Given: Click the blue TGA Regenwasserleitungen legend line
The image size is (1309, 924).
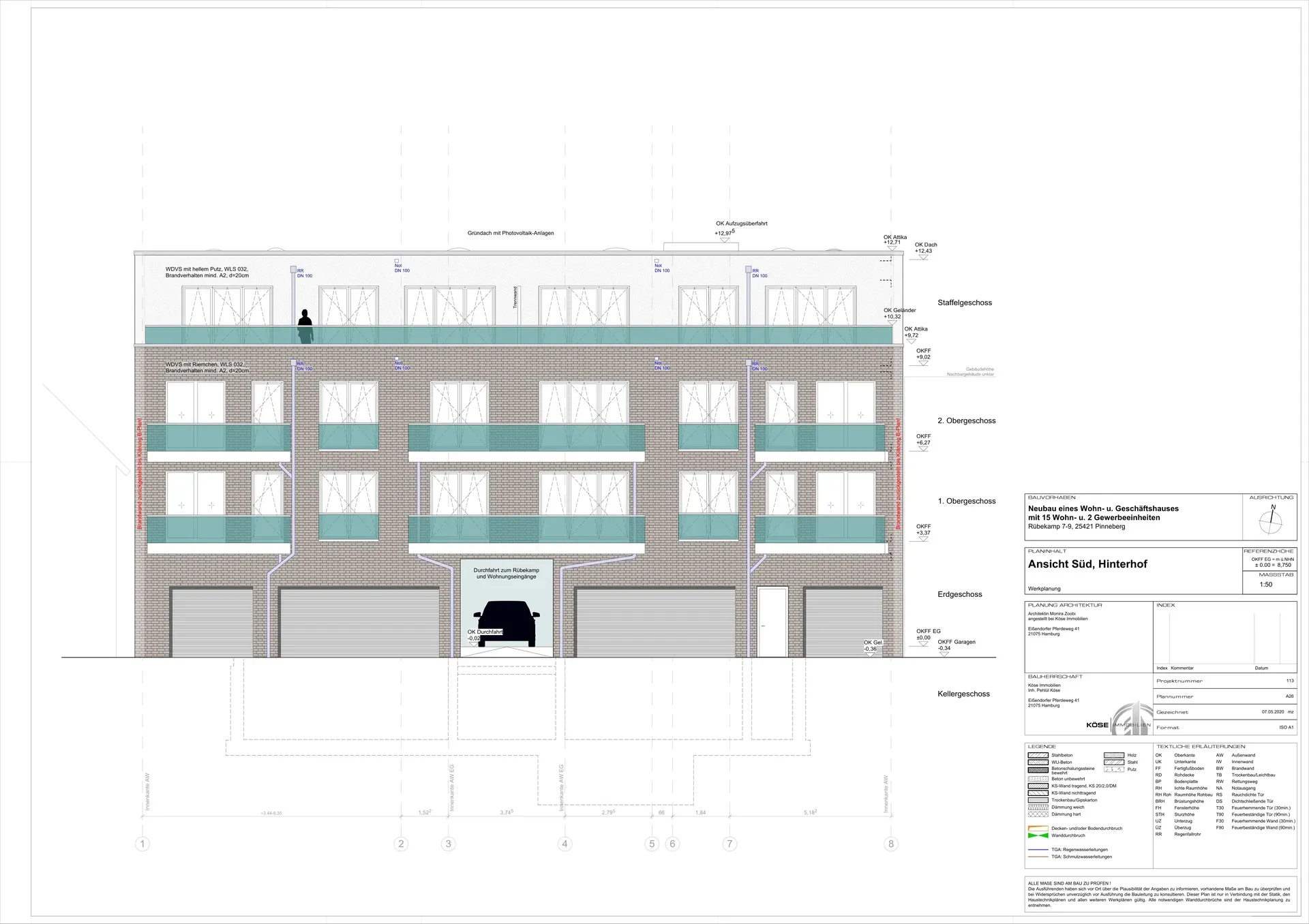Looking at the screenshot, I should pyautogui.click(x=1038, y=850).
